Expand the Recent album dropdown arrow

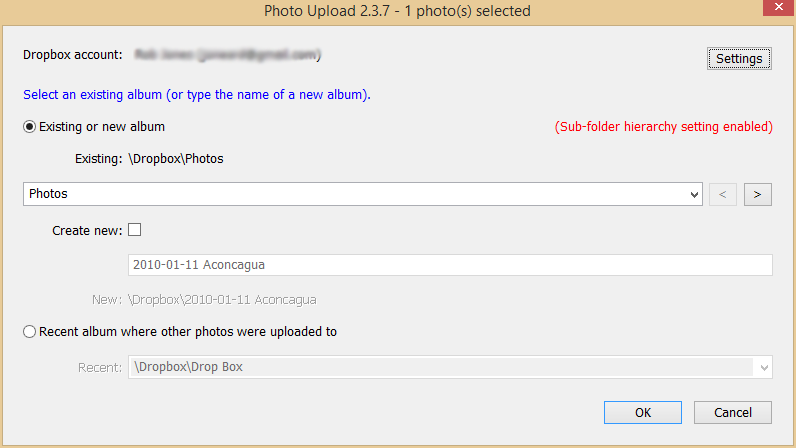click(x=765, y=368)
